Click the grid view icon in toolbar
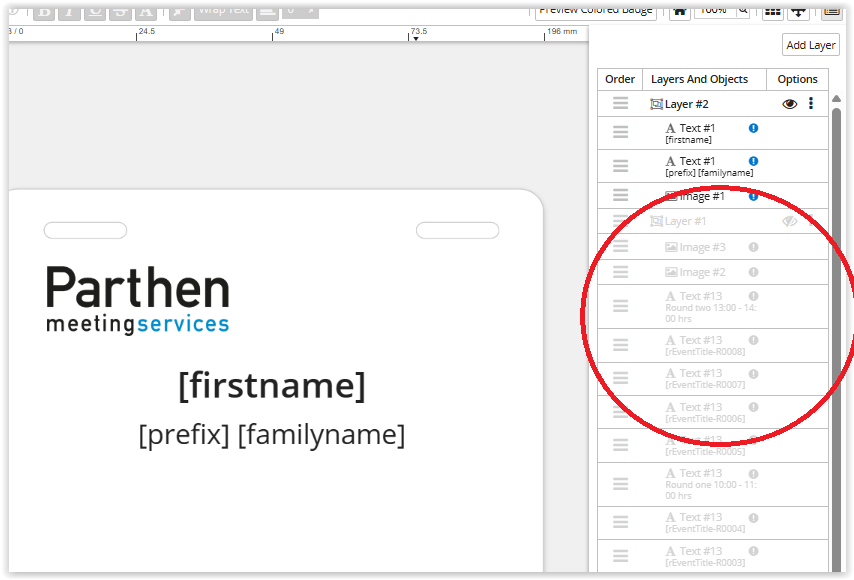The height and width of the screenshot is (580, 854). [x=772, y=10]
